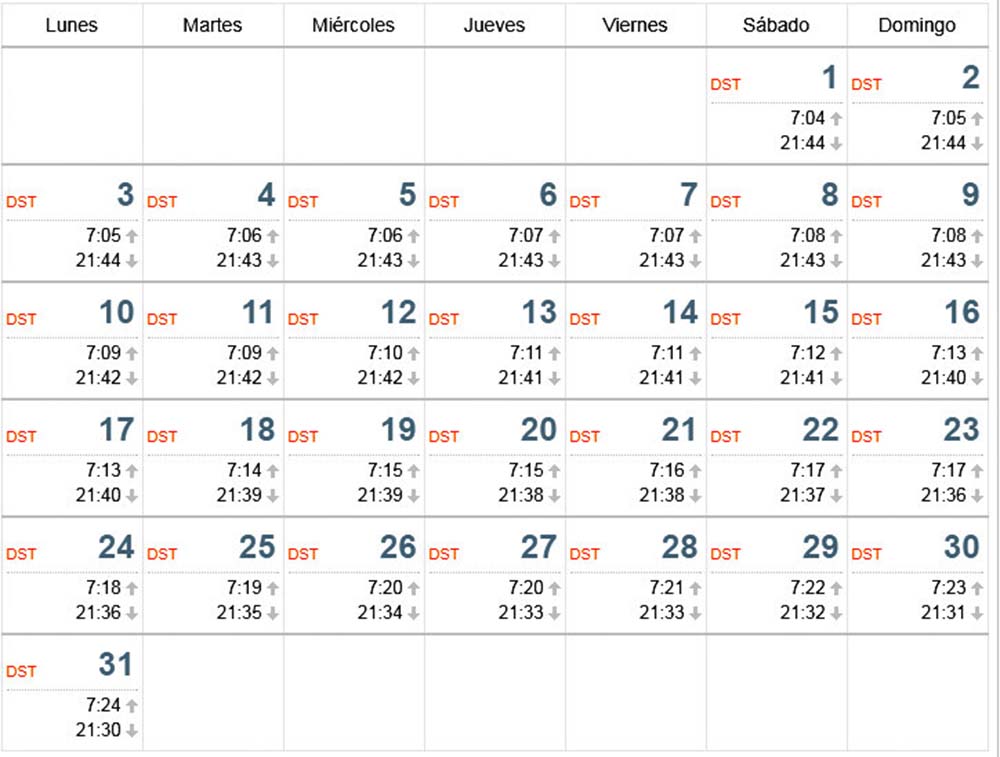
Task: Click the sunset arrow icon on day 2
Action: [977, 144]
